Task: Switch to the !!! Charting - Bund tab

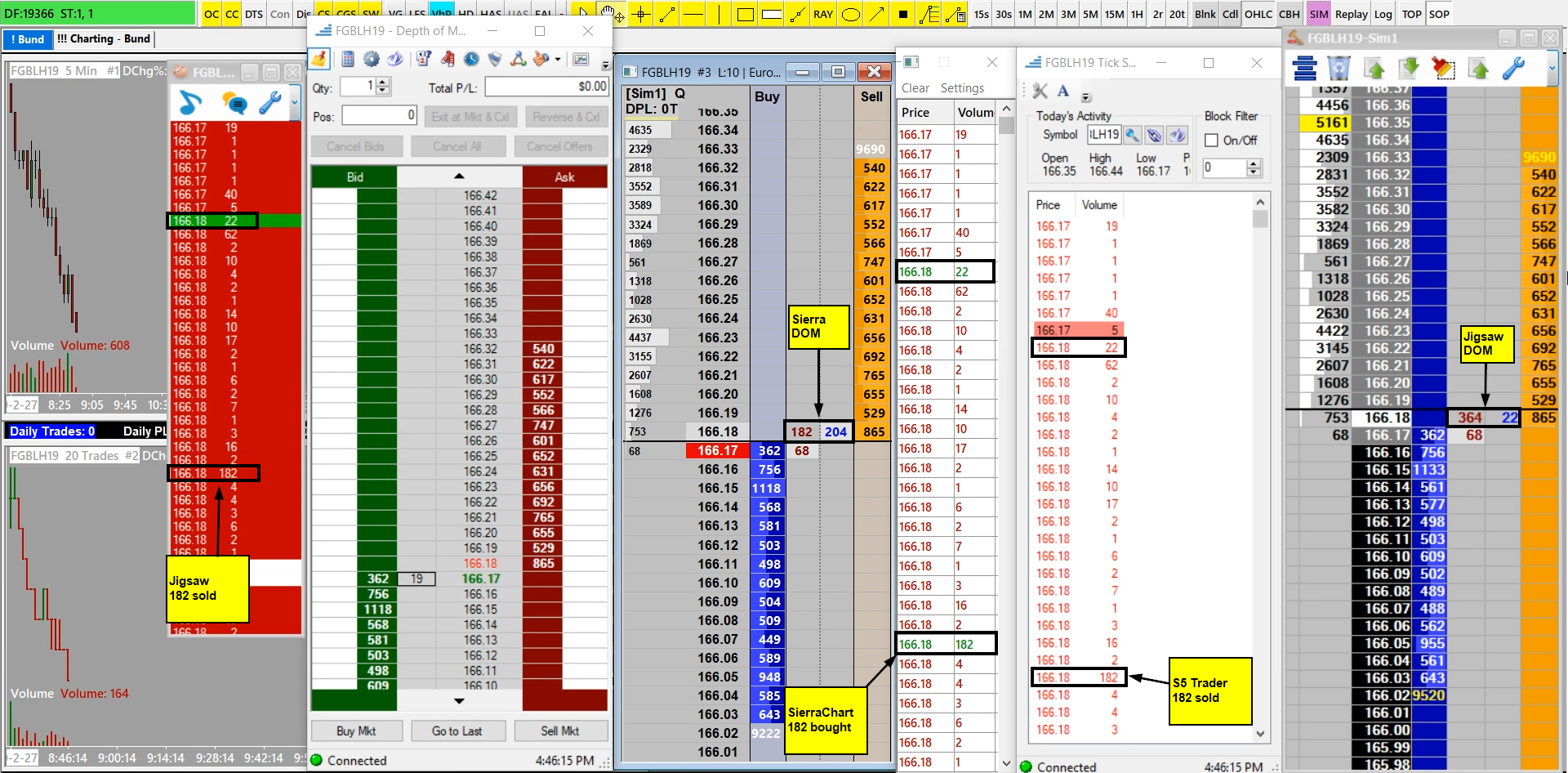Action: (104, 39)
